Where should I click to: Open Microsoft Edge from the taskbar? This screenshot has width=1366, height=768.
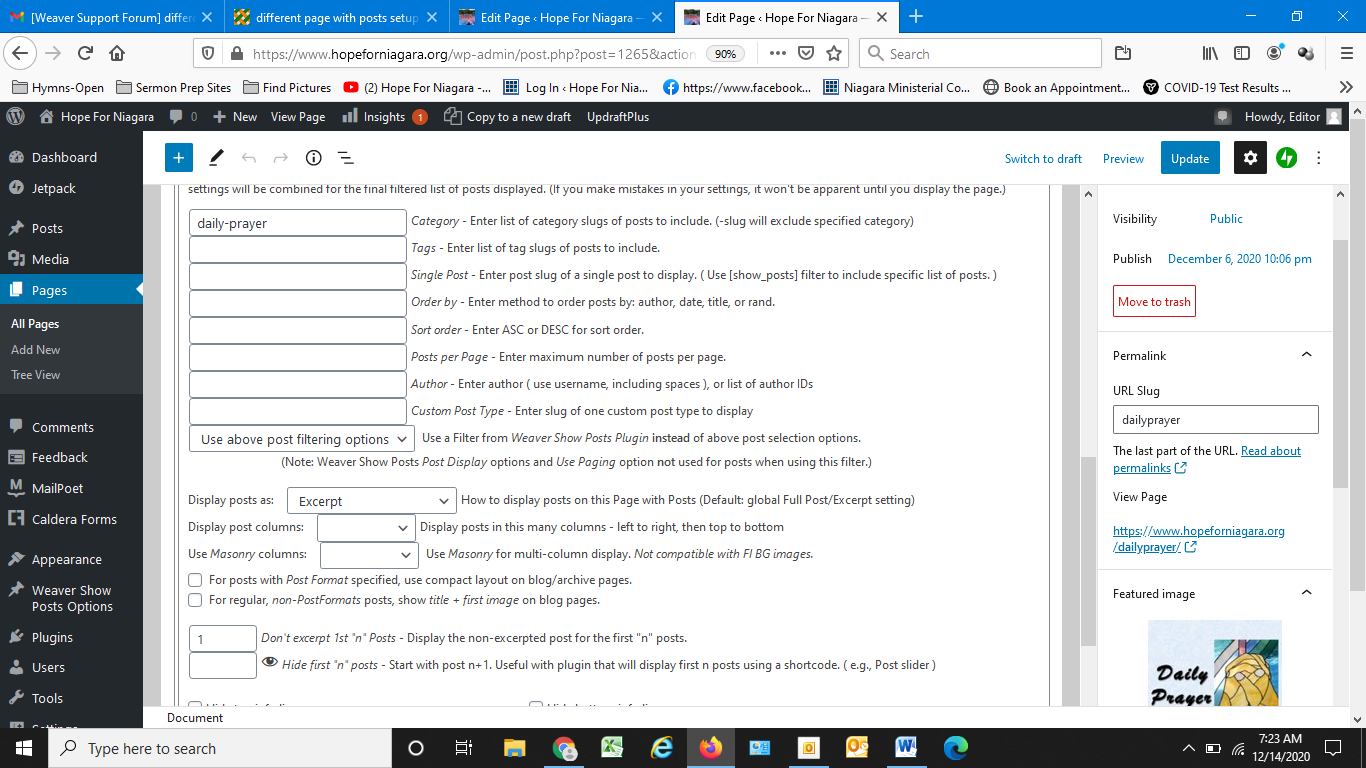coord(956,748)
